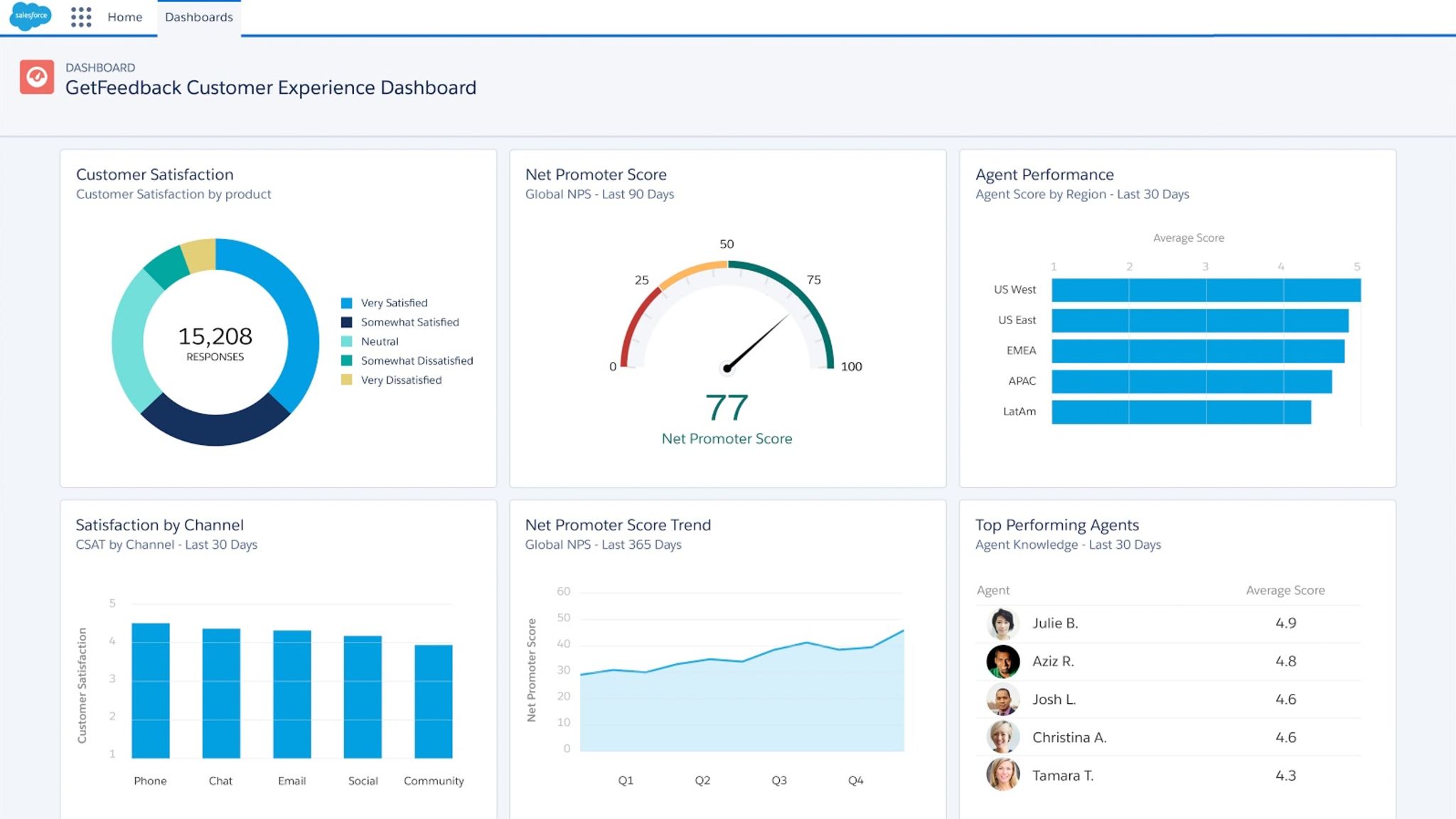Click the Top Performing Agents heading
This screenshot has width=1456, height=819.
pos(1057,525)
